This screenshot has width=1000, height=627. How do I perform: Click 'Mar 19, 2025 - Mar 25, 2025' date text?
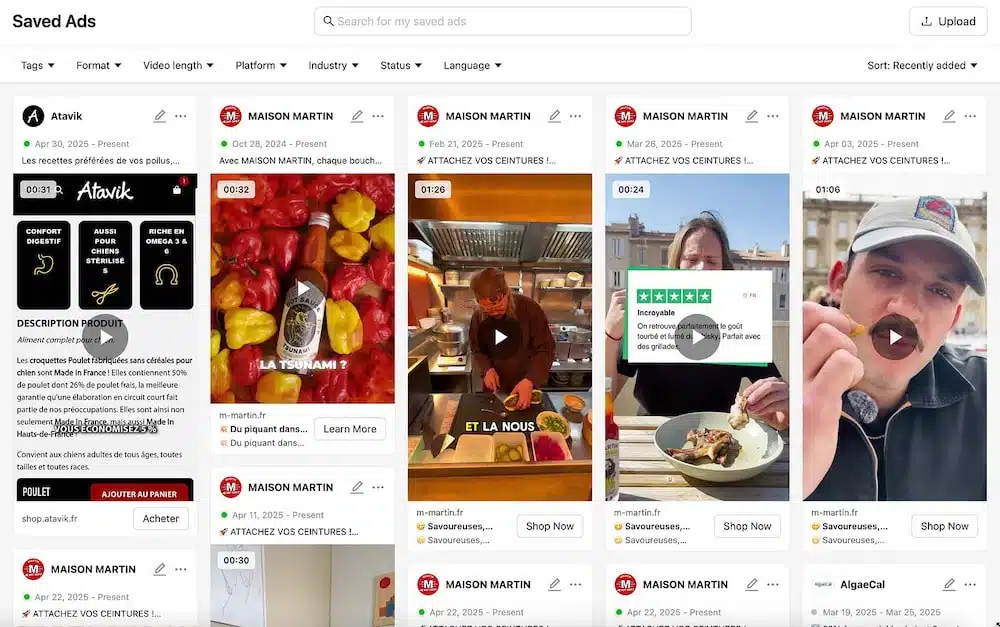coord(881,612)
